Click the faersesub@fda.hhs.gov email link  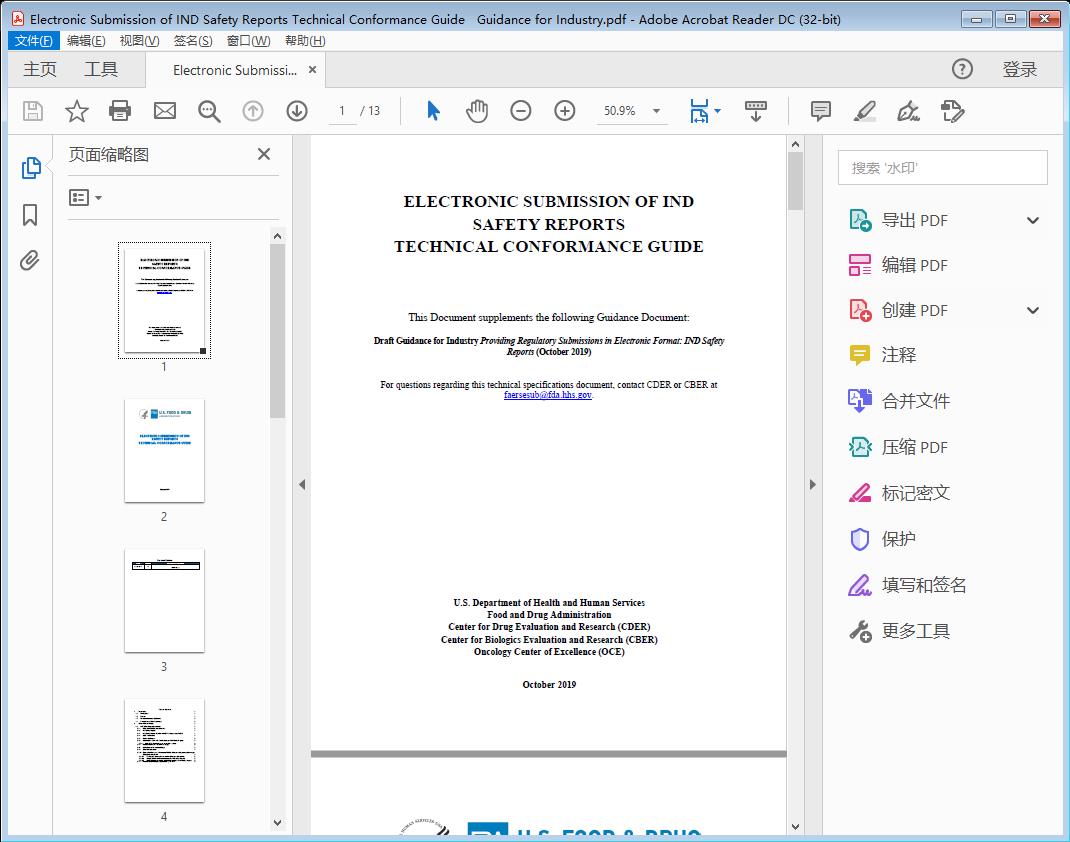pos(549,394)
